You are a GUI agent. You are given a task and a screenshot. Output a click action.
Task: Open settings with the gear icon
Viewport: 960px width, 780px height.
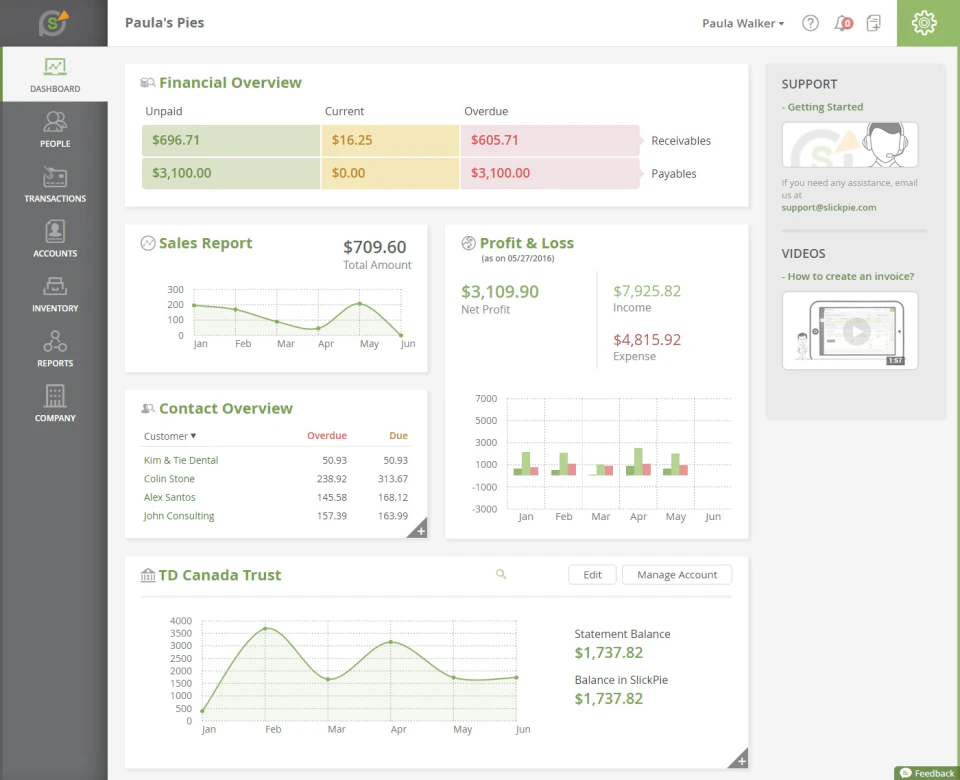(x=924, y=23)
